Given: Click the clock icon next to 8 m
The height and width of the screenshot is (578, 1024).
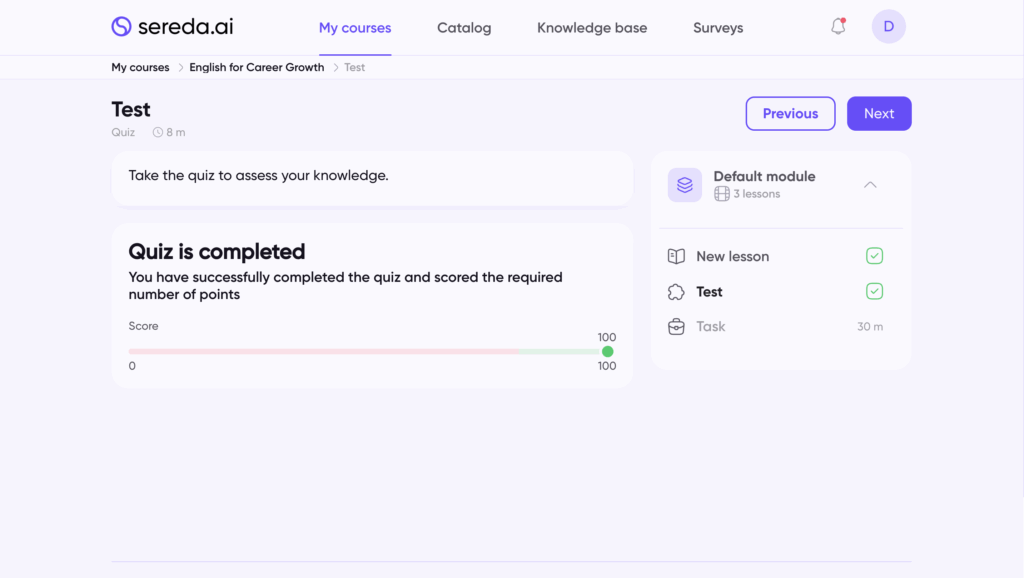Looking at the screenshot, I should point(158,133).
